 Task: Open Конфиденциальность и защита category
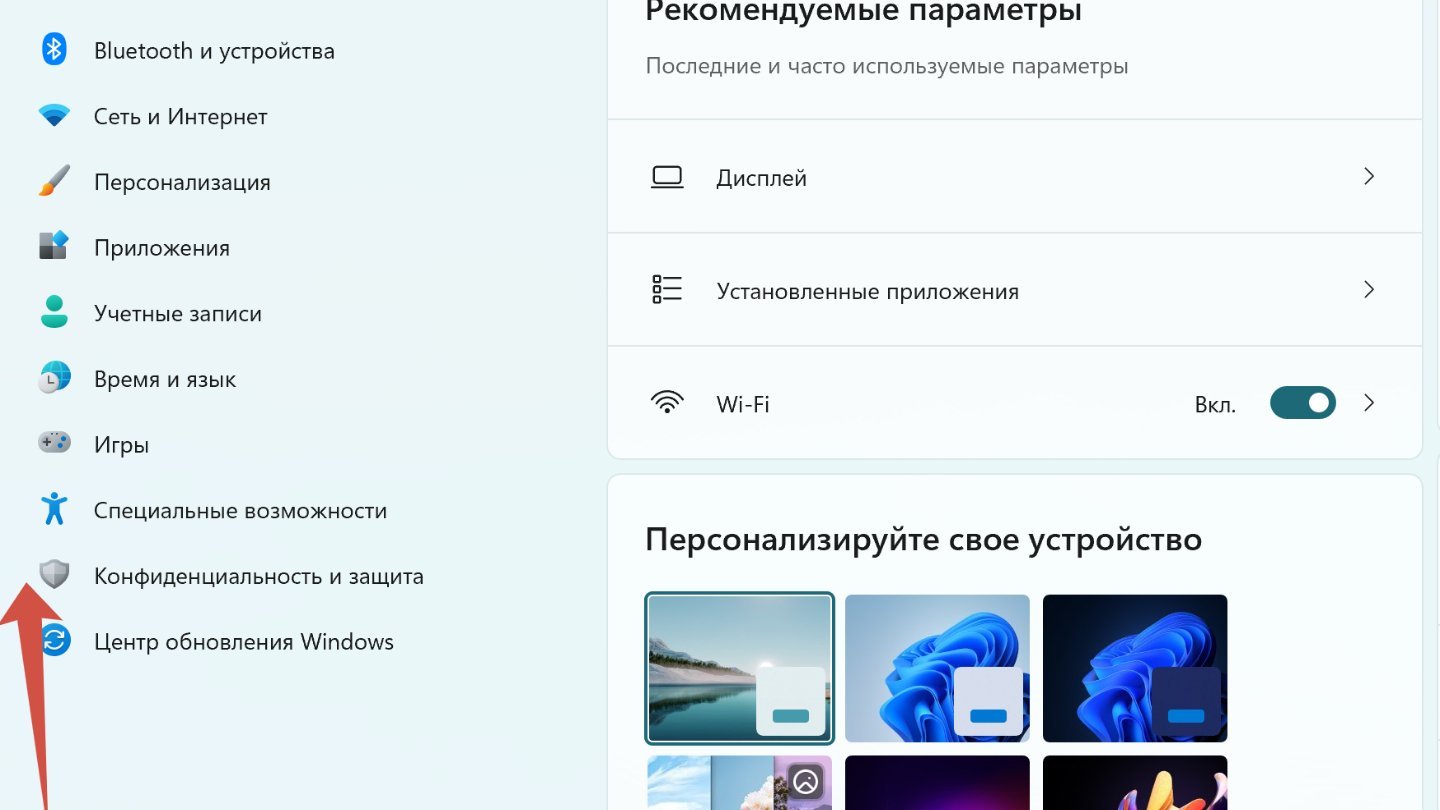point(259,576)
